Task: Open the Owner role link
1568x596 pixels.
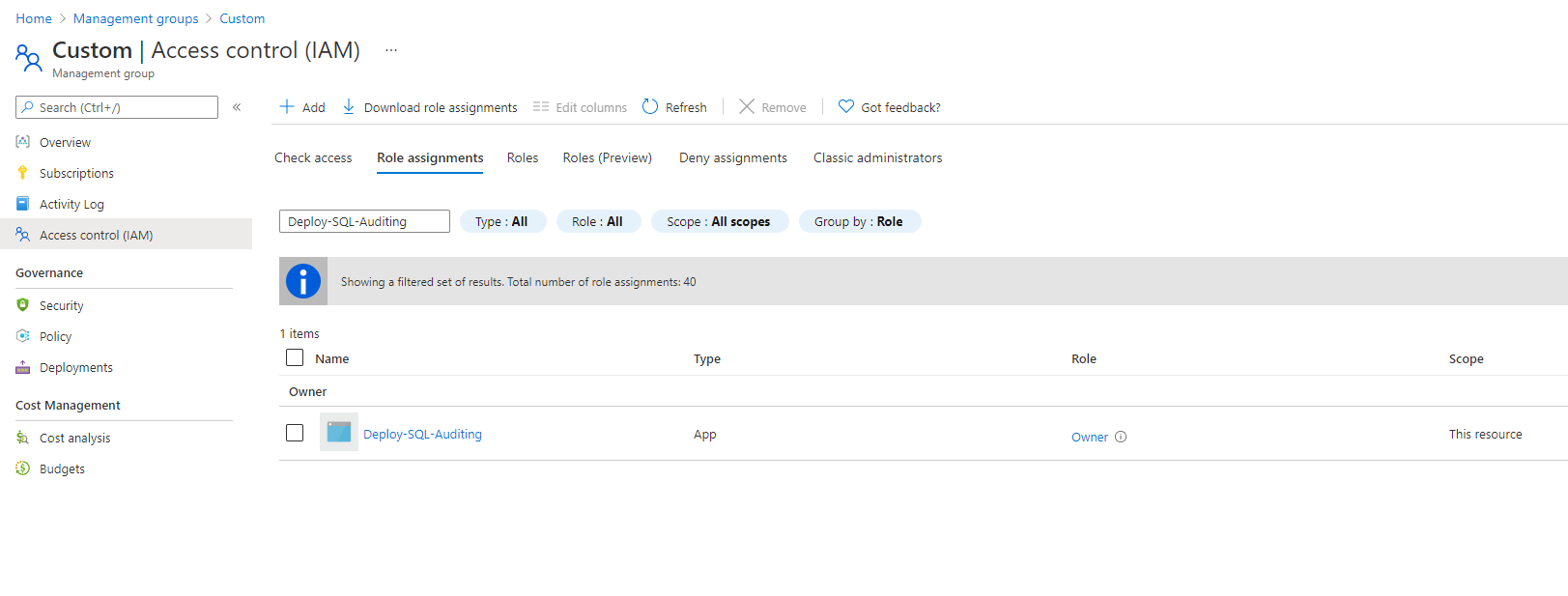Action: coord(1090,437)
